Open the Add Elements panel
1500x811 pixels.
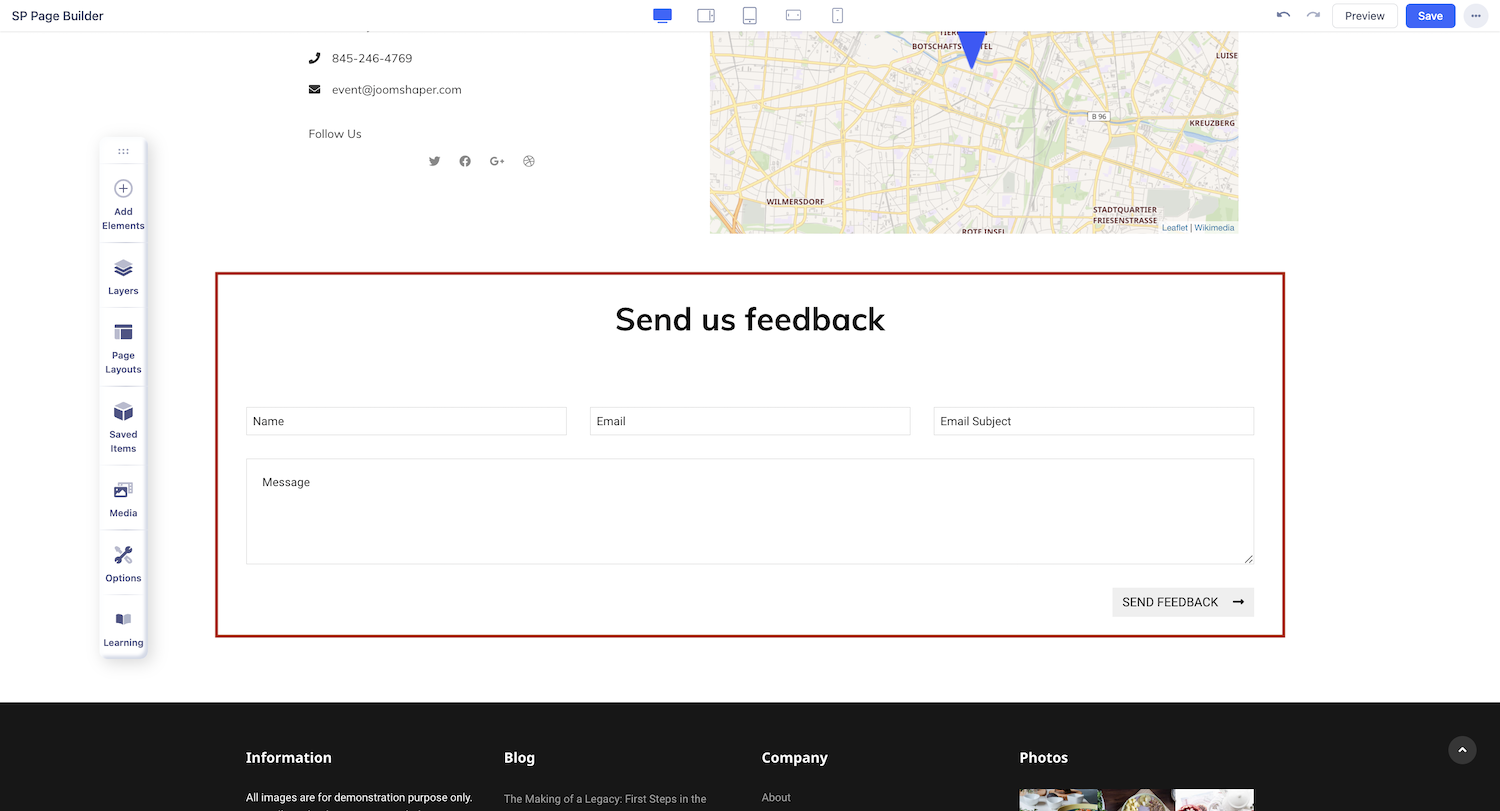123,203
